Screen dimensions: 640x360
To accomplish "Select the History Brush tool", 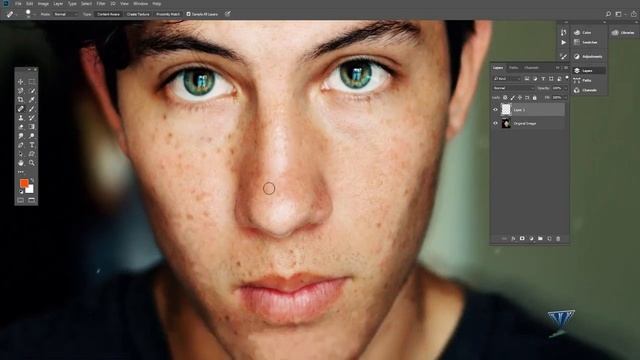I will 32,118.
